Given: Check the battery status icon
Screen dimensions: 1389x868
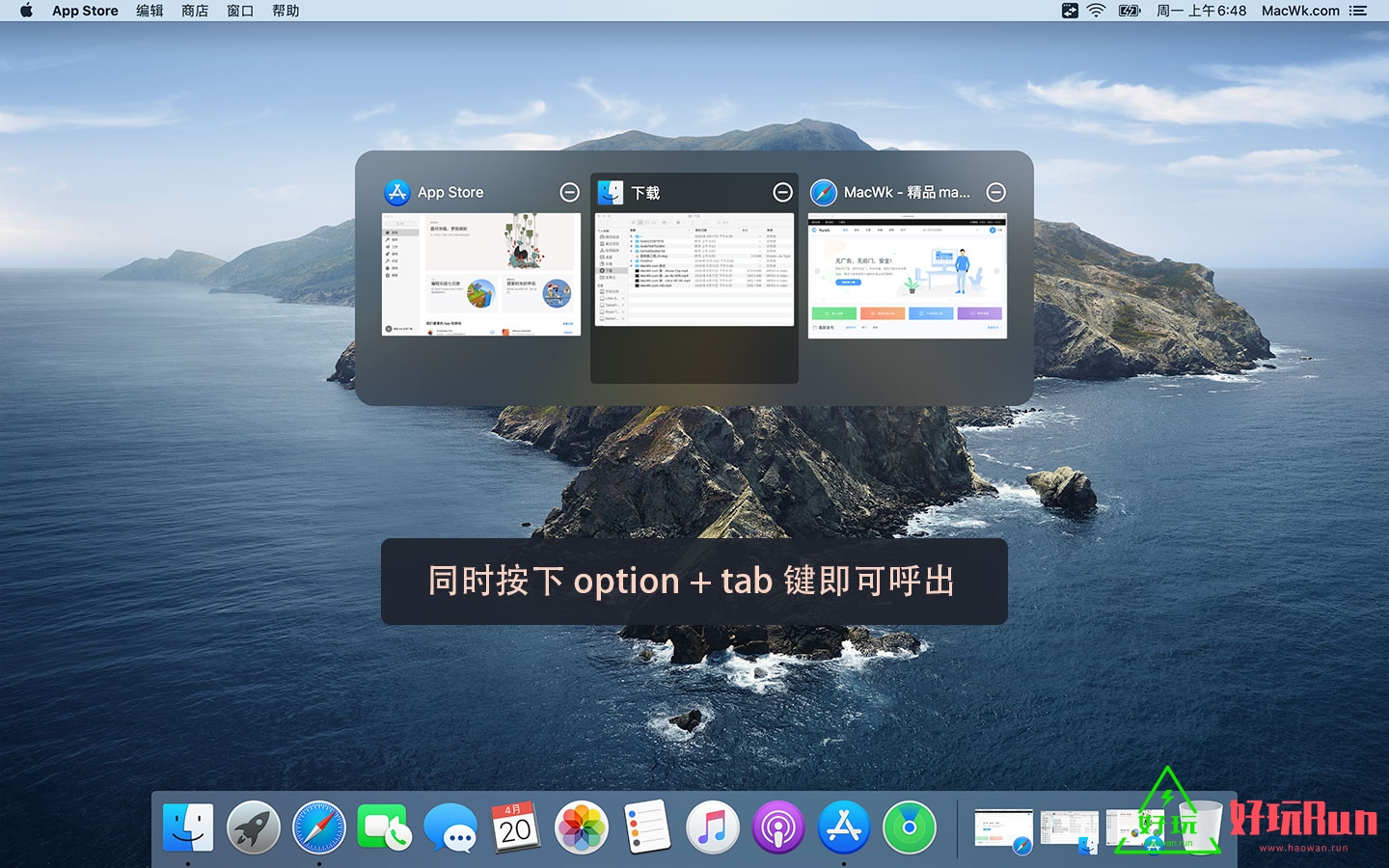Looking at the screenshot, I should [x=1128, y=11].
